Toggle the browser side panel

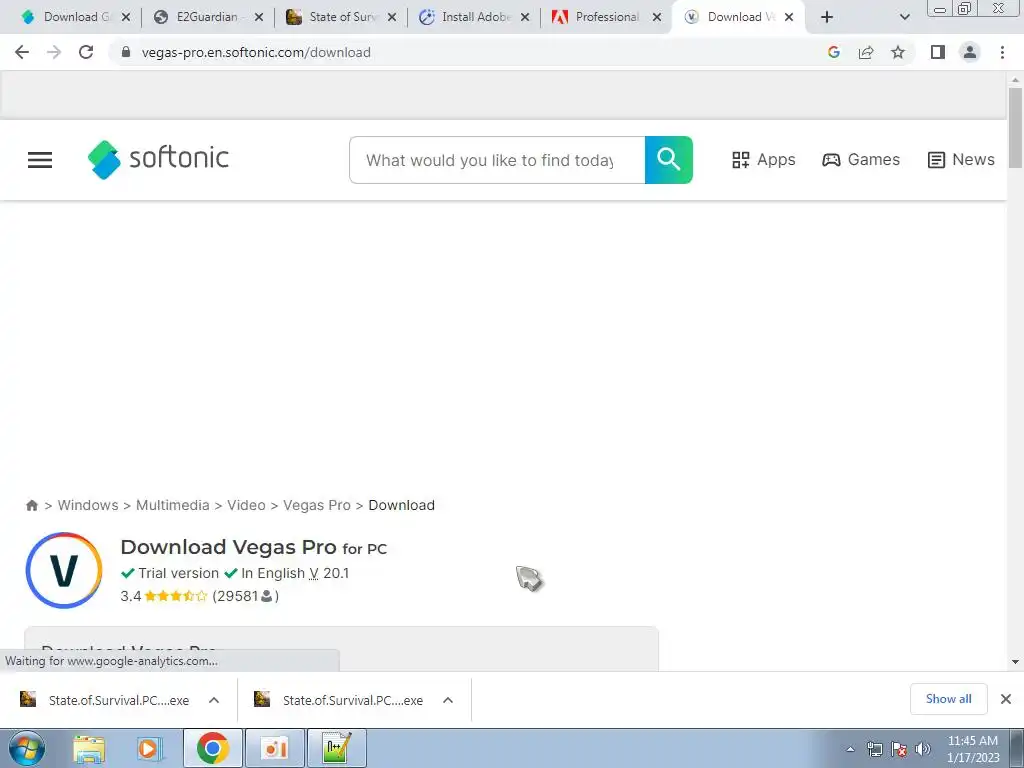click(938, 52)
